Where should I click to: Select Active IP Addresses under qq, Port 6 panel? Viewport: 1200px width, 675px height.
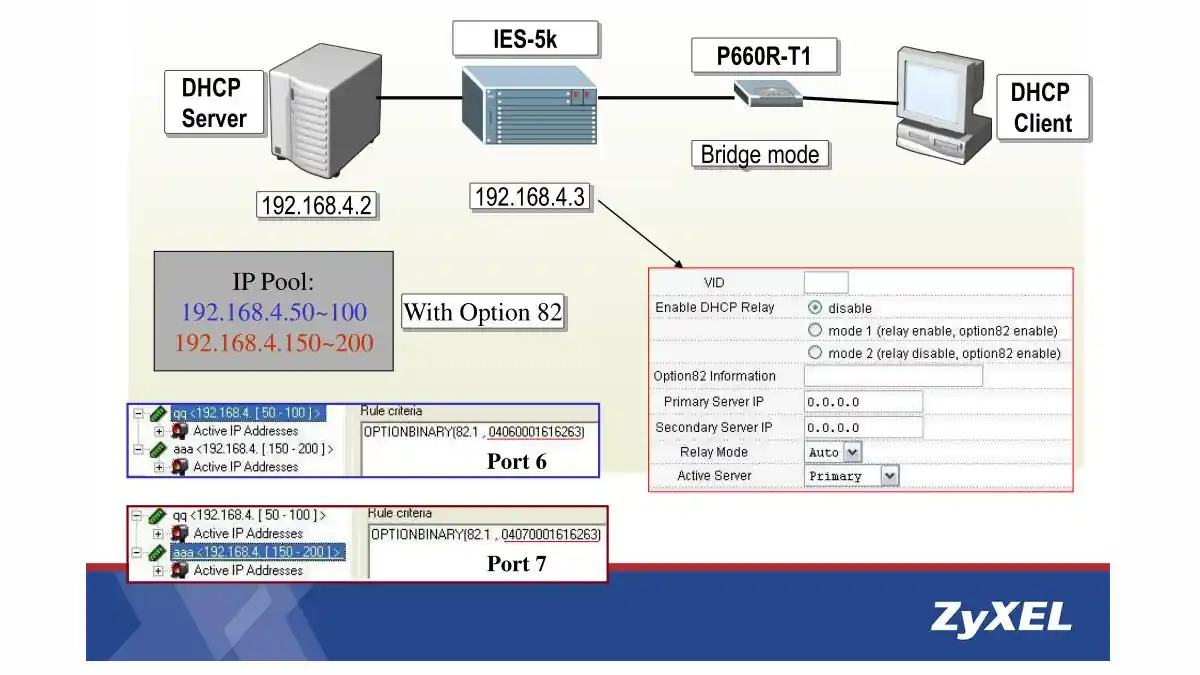[x=246, y=431]
